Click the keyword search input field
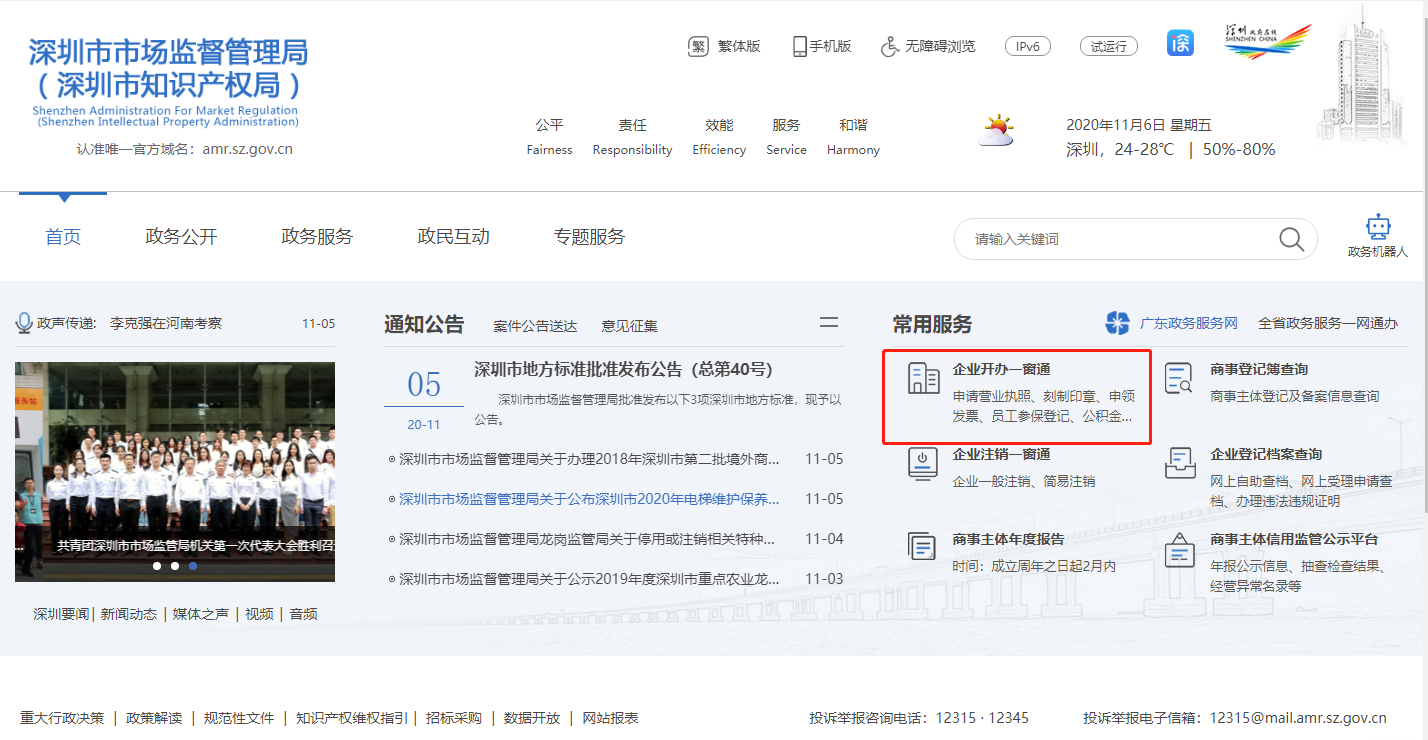 click(x=1100, y=239)
